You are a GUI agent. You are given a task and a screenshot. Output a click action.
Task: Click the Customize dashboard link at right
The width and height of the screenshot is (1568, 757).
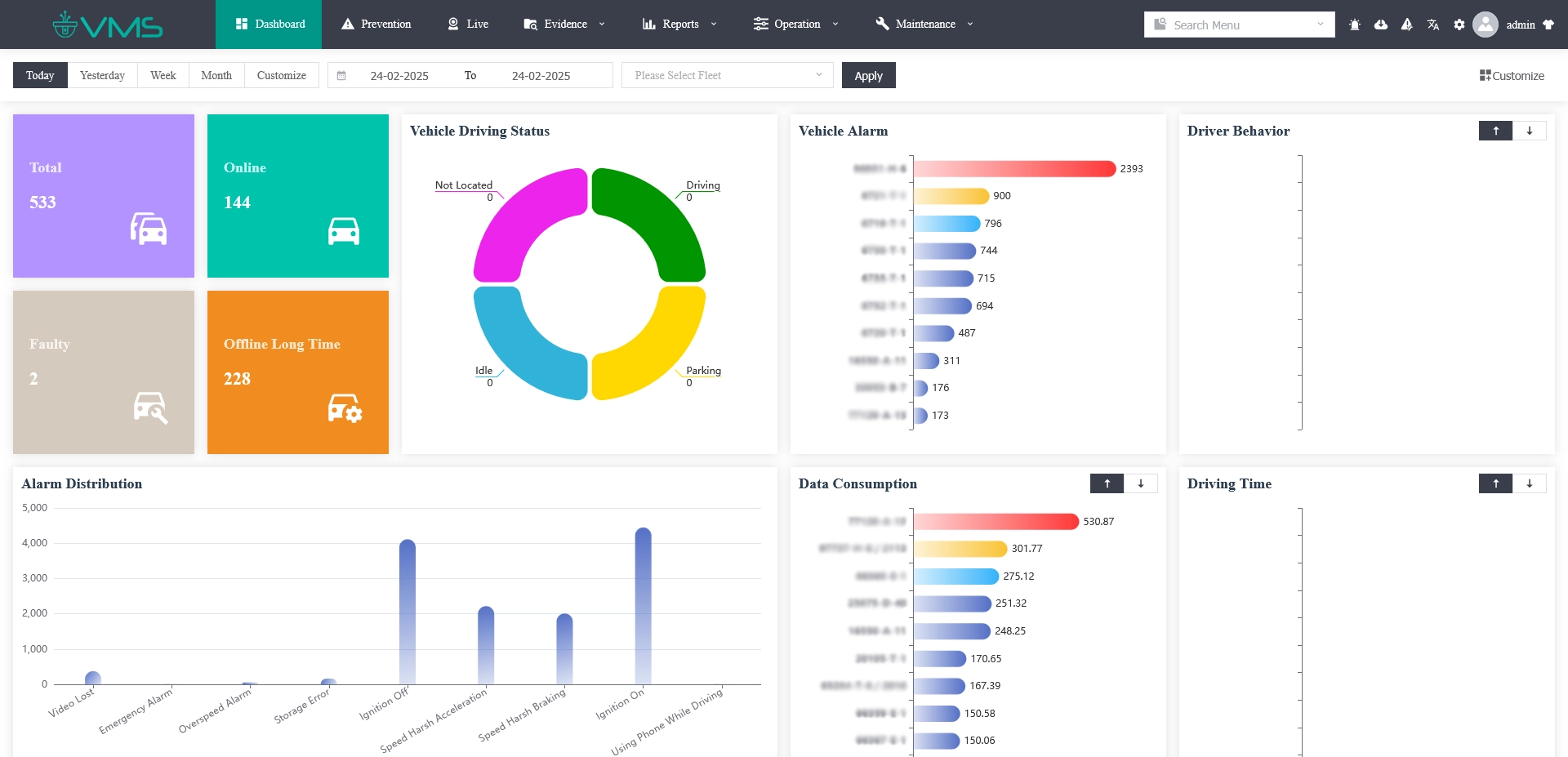(1512, 75)
